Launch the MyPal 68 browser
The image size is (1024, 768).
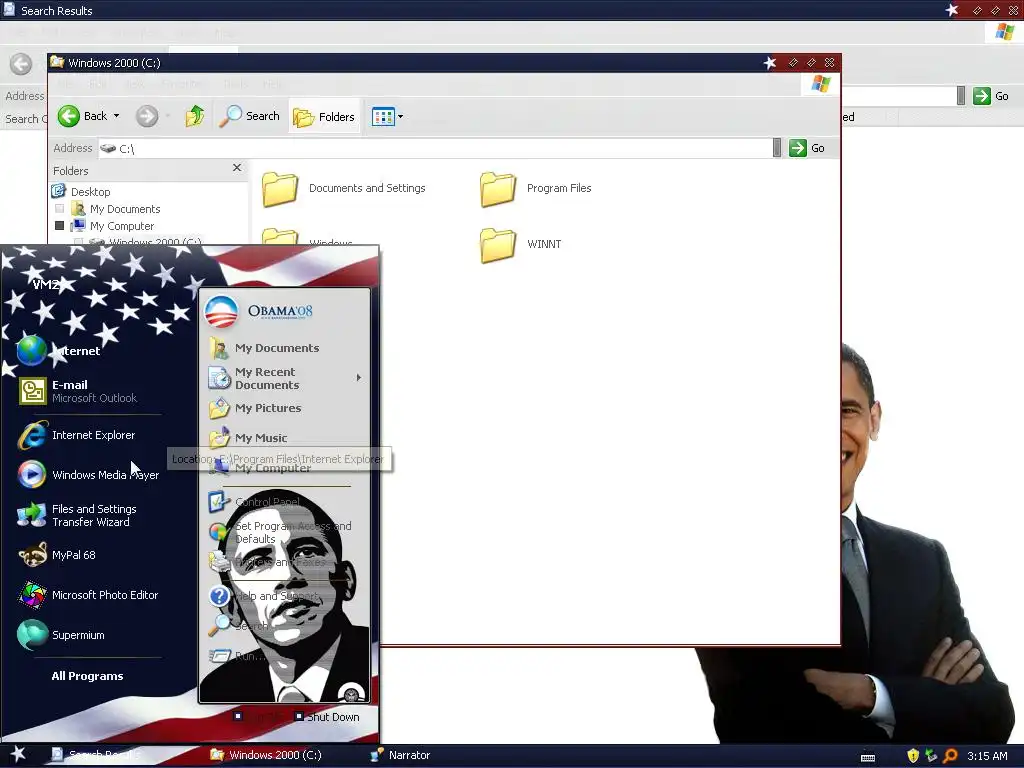click(x=57, y=555)
